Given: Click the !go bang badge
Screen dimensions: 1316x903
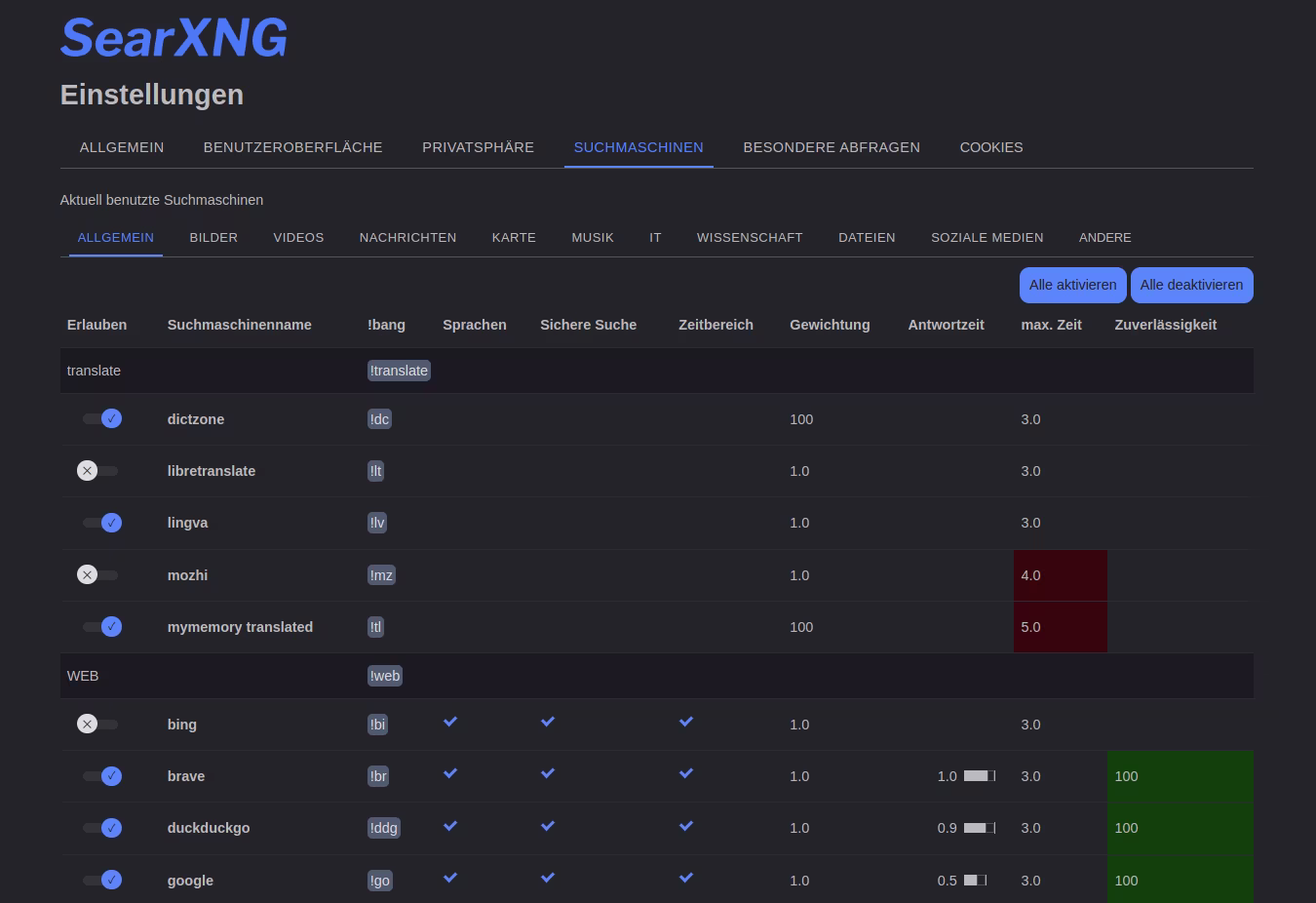Looking at the screenshot, I should (x=380, y=881).
